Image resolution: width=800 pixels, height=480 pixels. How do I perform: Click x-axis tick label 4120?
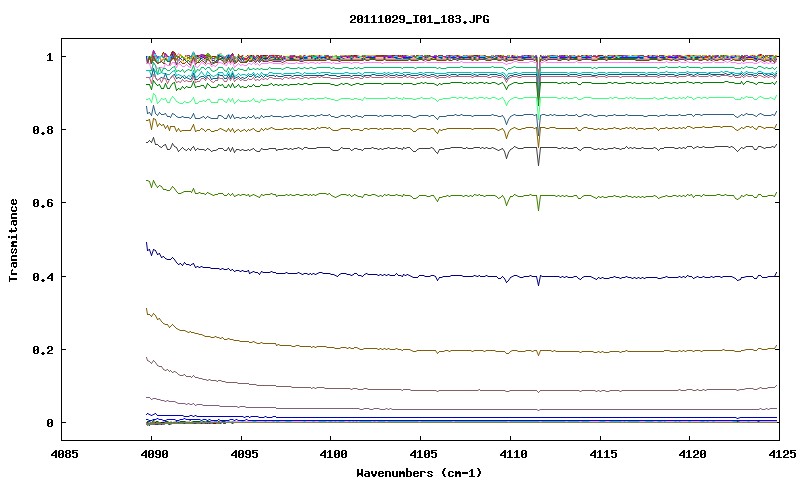pos(693,454)
